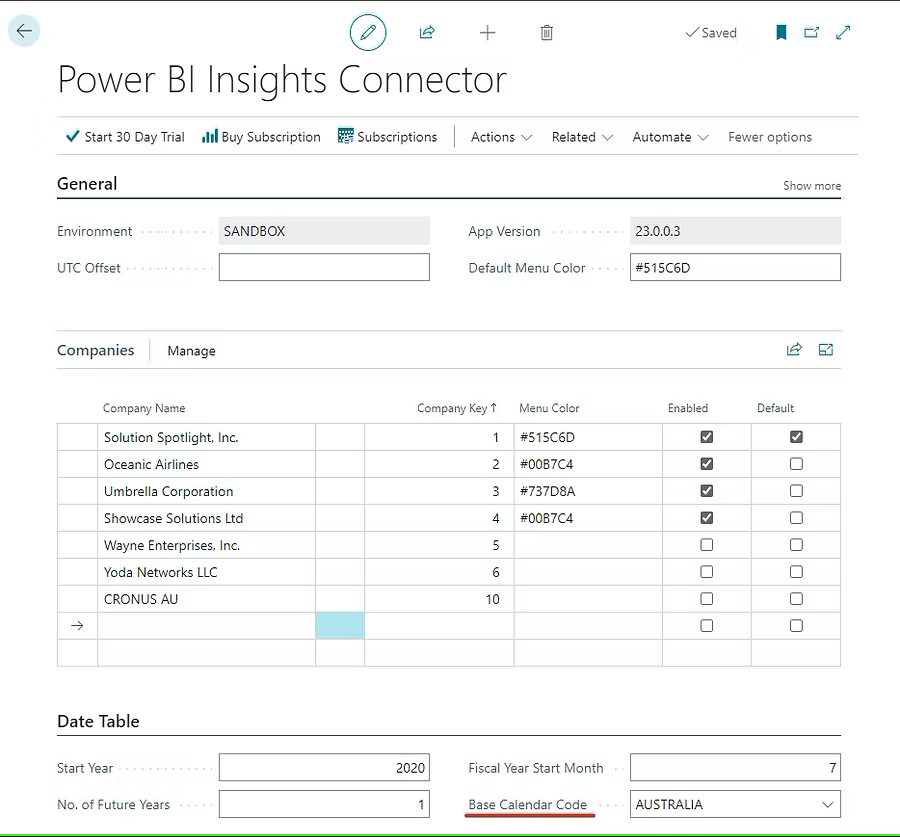Select the Wayne Enterprises, Inc. name cell

pyautogui.click(x=207, y=545)
